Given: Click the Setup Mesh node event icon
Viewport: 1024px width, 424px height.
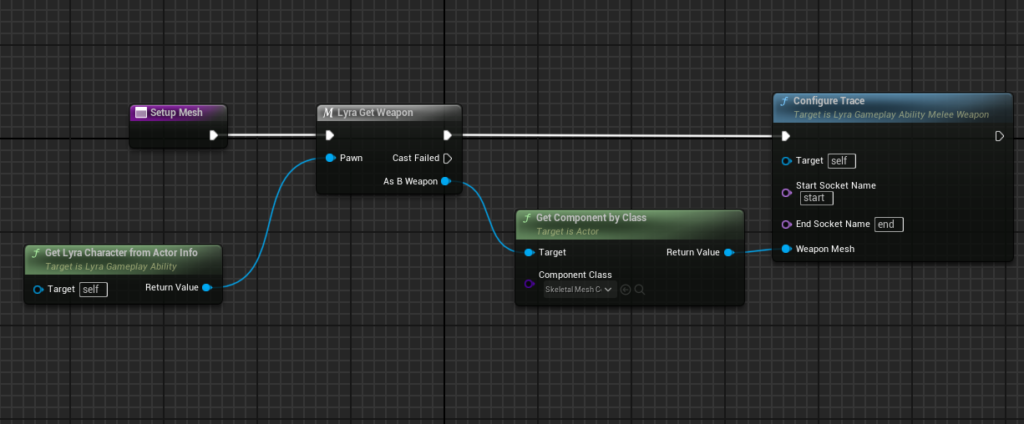Looking at the screenshot, I should click(141, 113).
